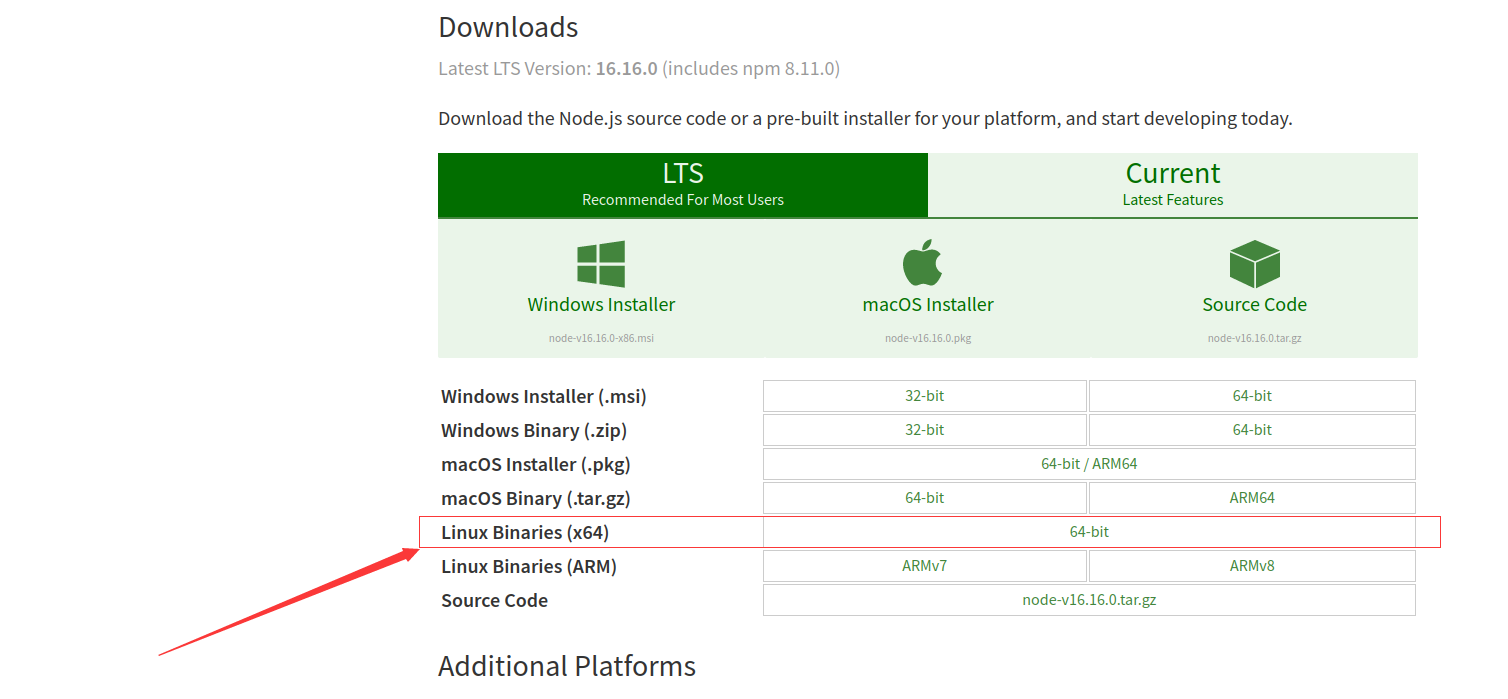This screenshot has height=699, width=1508.
Task: Click the Windows logo icon
Action: click(601, 264)
